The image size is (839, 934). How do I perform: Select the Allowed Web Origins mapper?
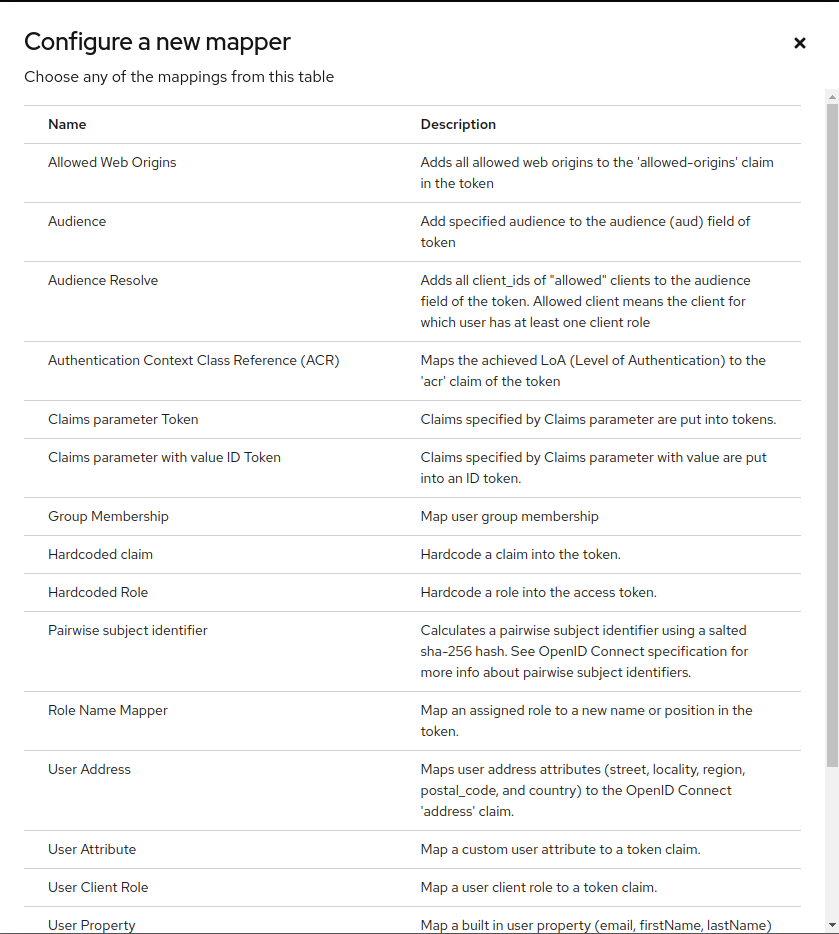tap(112, 162)
